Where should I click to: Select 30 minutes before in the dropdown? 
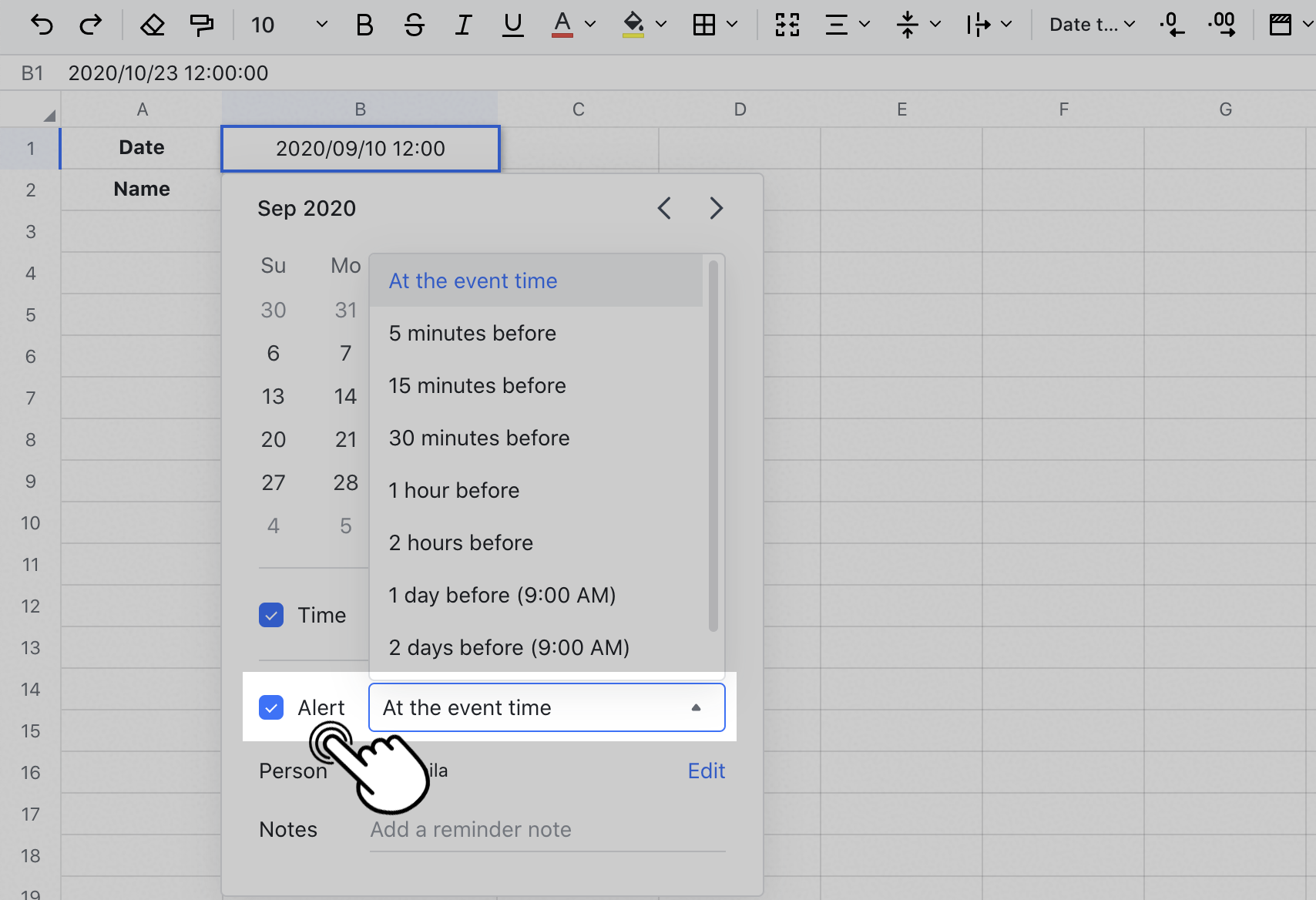[478, 438]
